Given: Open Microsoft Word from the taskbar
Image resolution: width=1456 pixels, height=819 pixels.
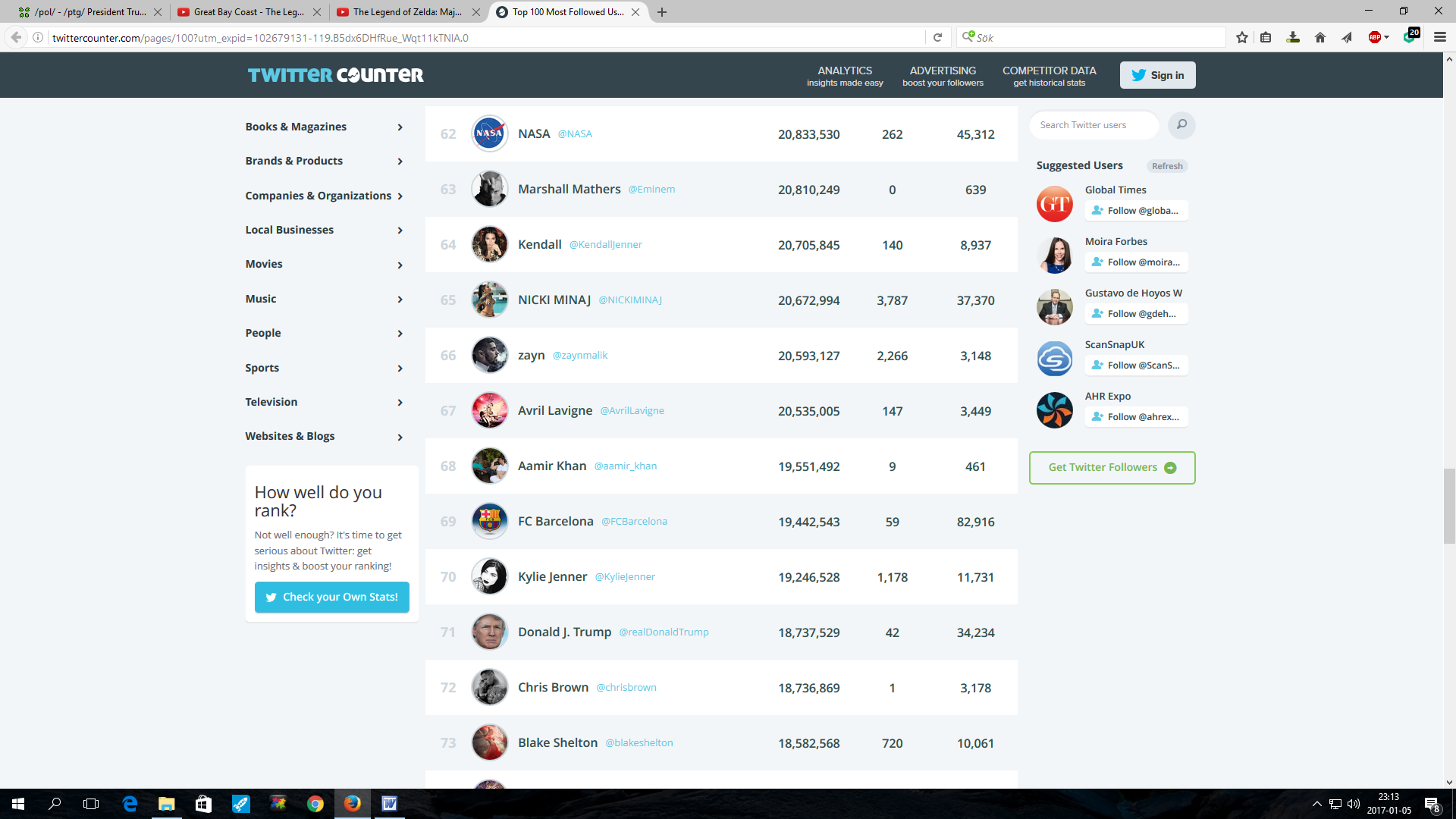Looking at the screenshot, I should tap(389, 804).
